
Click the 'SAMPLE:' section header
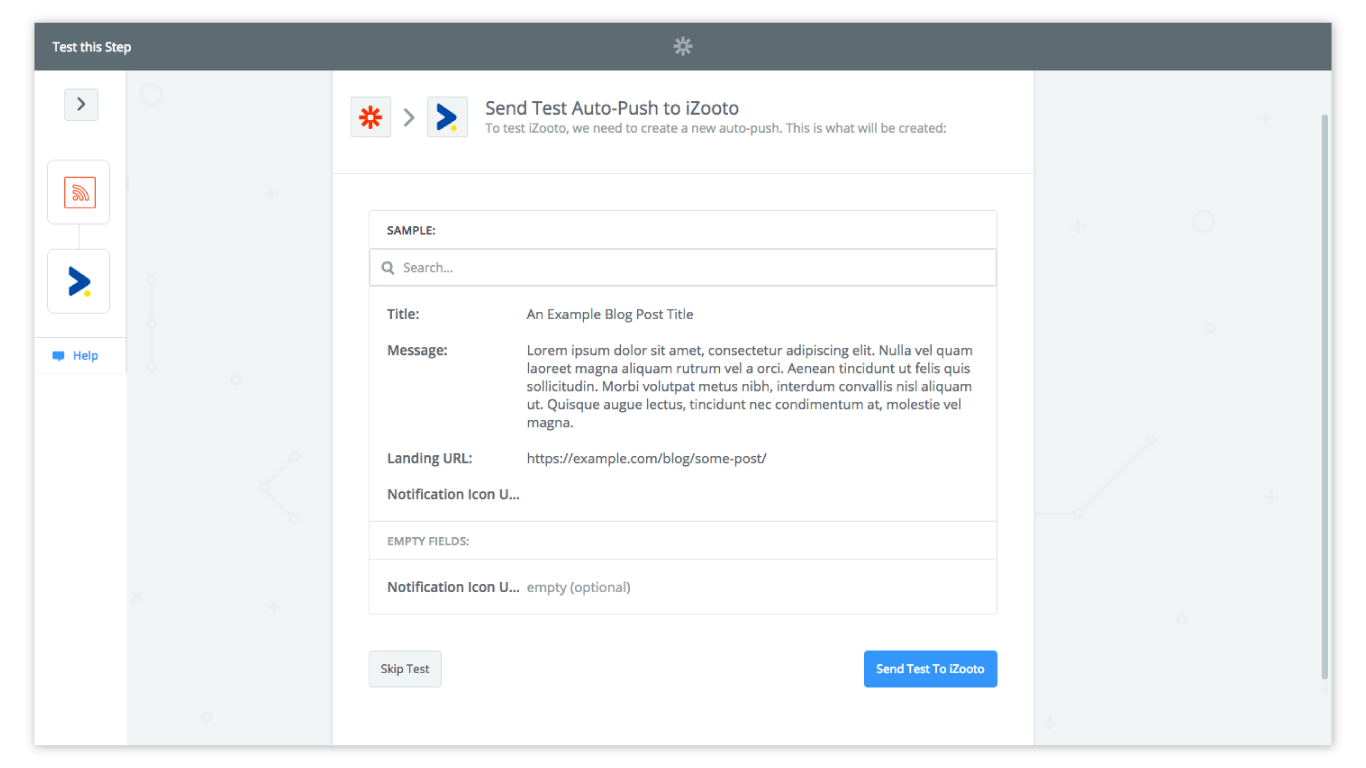click(411, 230)
